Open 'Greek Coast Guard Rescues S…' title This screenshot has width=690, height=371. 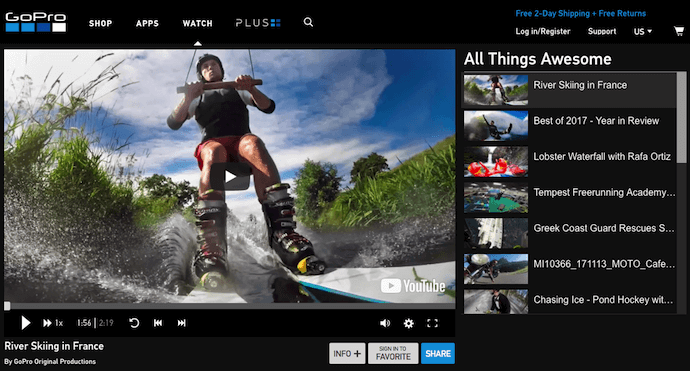(x=604, y=228)
